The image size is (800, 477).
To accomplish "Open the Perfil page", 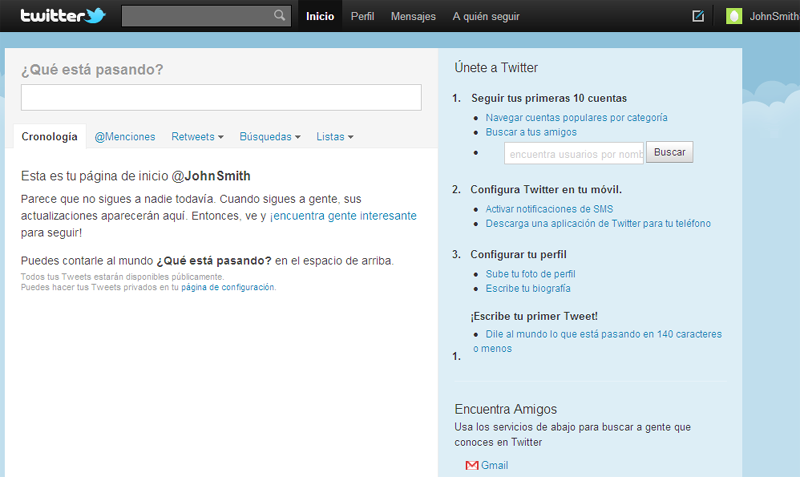I will tap(362, 16).
